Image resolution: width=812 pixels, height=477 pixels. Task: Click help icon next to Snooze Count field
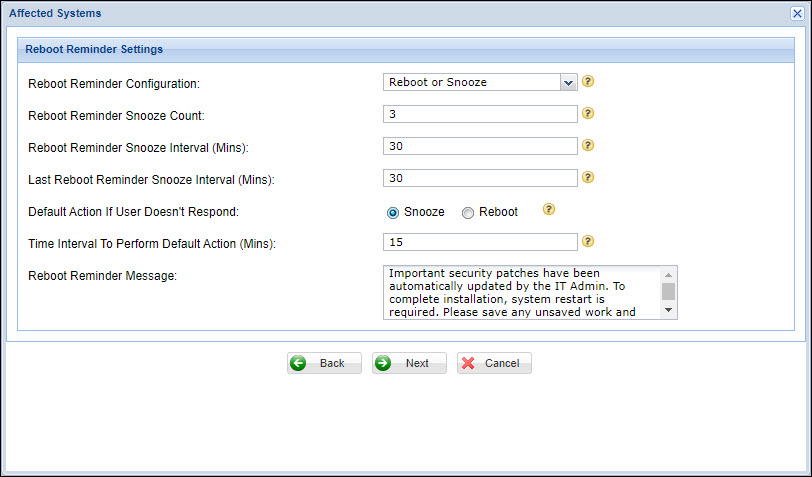tap(588, 114)
